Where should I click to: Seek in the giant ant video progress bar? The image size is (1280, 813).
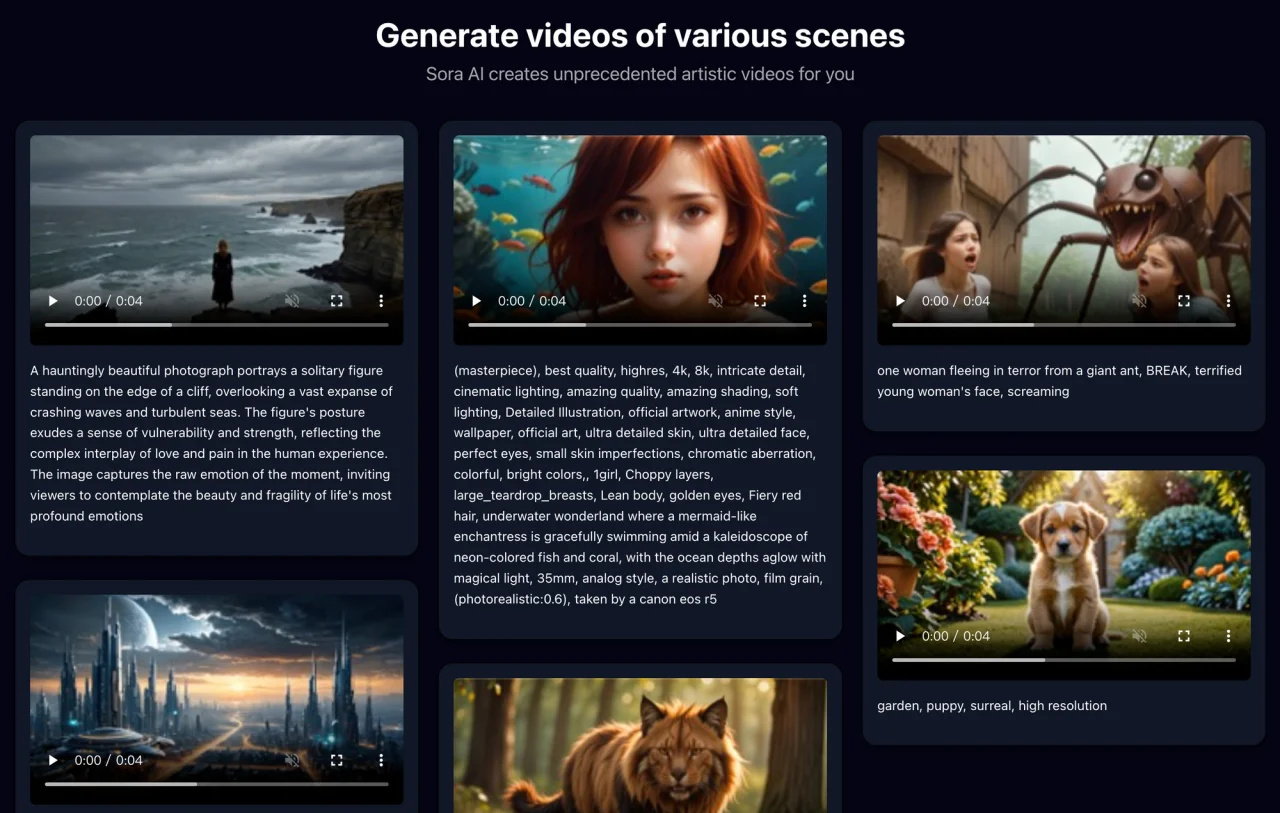pyautogui.click(x=1064, y=325)
